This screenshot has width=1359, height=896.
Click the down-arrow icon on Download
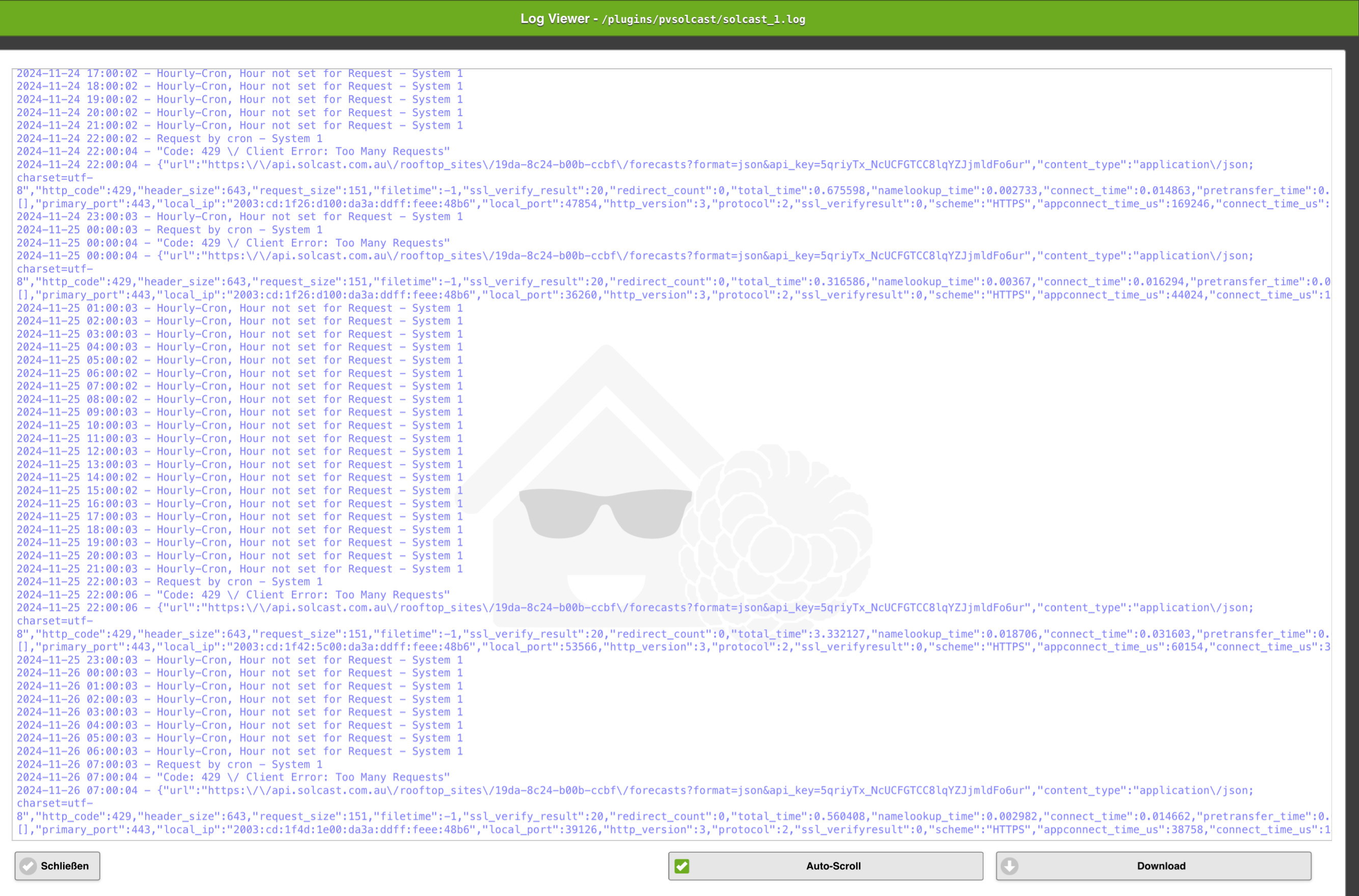pos(1009,866)
